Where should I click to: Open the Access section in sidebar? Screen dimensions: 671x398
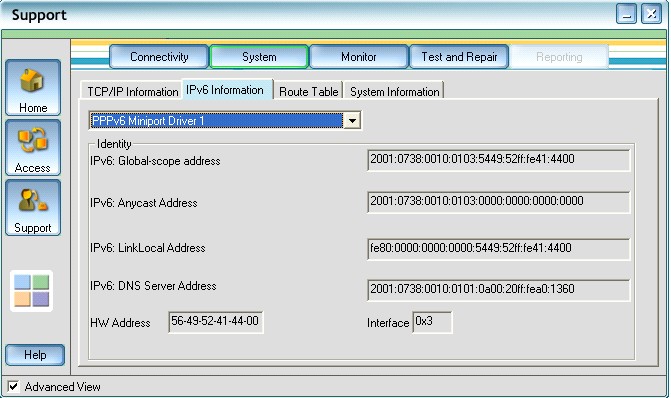[33, 148]
